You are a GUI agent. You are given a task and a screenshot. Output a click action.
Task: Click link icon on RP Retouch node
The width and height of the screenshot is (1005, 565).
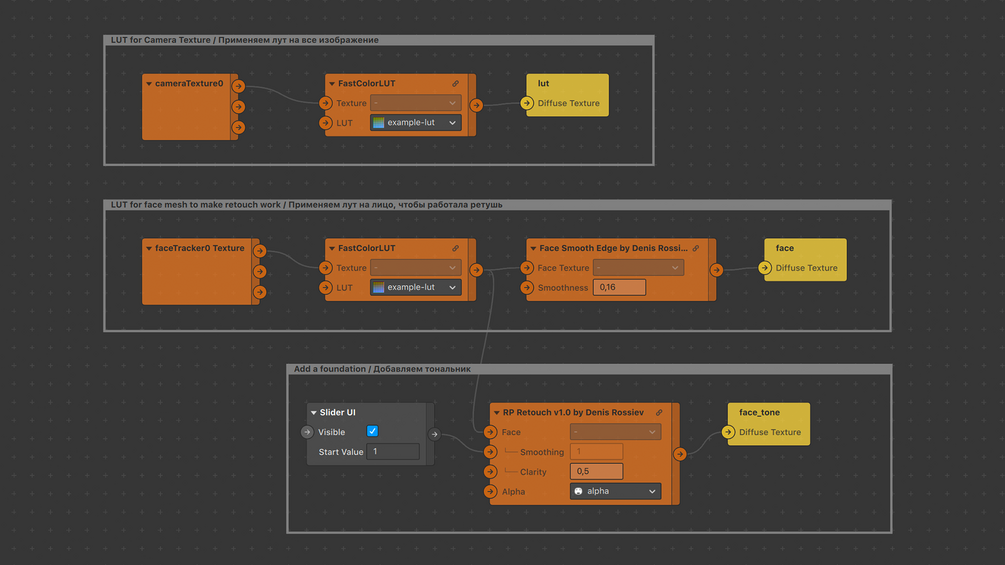point(660,413)
